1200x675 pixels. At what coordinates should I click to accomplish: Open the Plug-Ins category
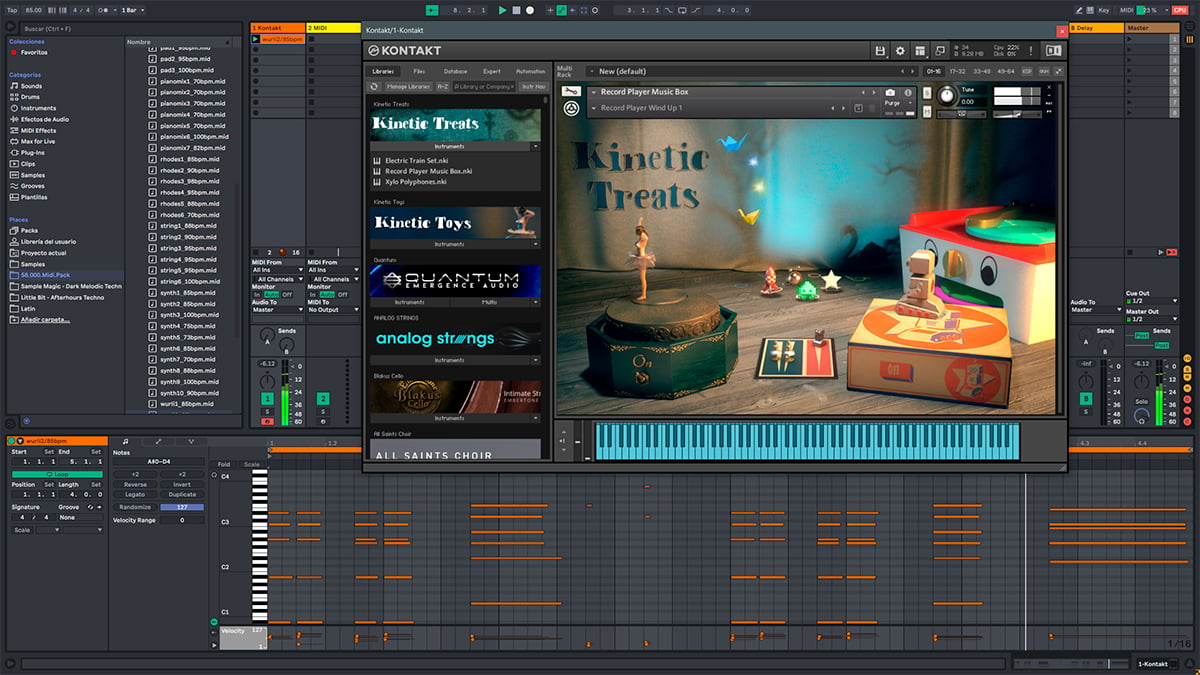[x=33, y=153]
